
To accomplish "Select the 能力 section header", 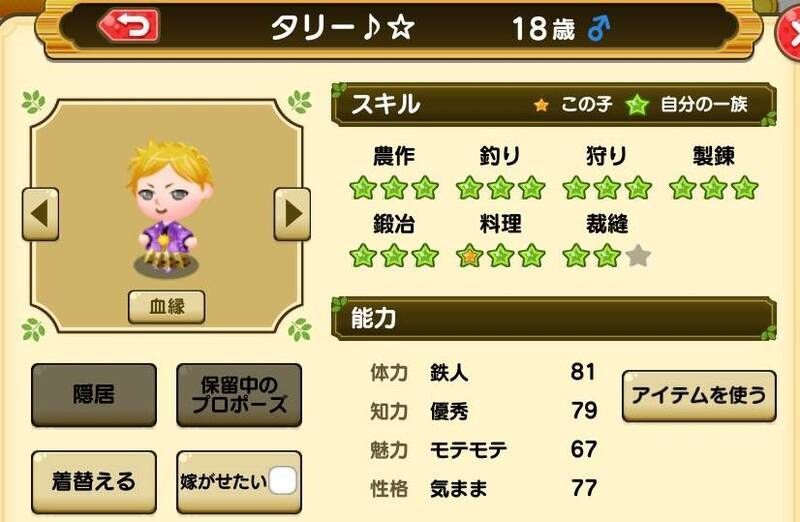I will [x=554, y=318].
